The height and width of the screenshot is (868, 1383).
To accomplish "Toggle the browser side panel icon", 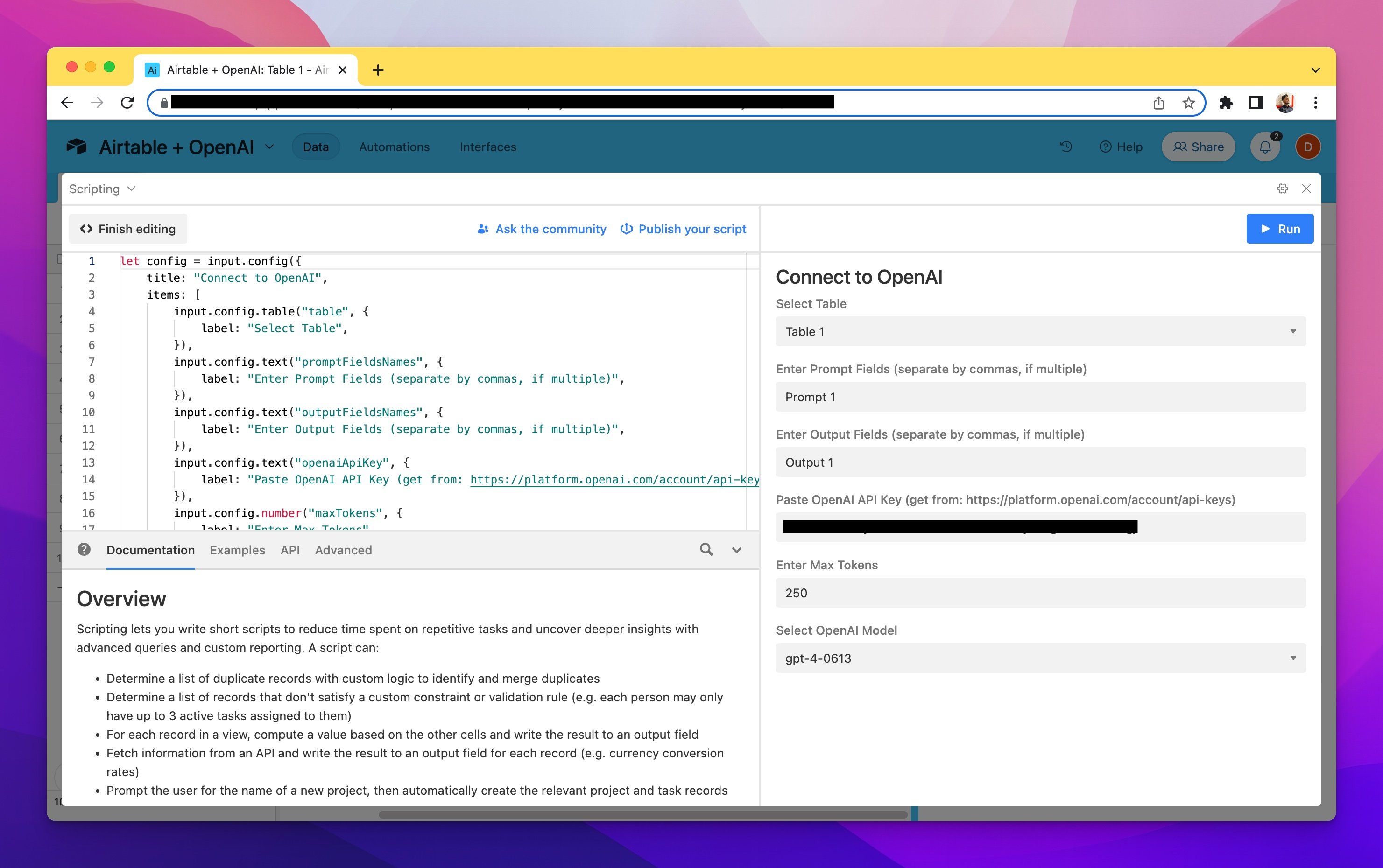I will [x=1256, y=103].
